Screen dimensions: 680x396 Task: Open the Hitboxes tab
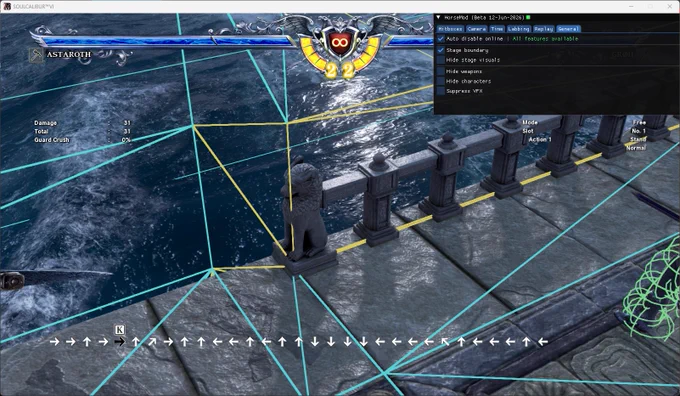pyautogui.click(x=450, y=29)
